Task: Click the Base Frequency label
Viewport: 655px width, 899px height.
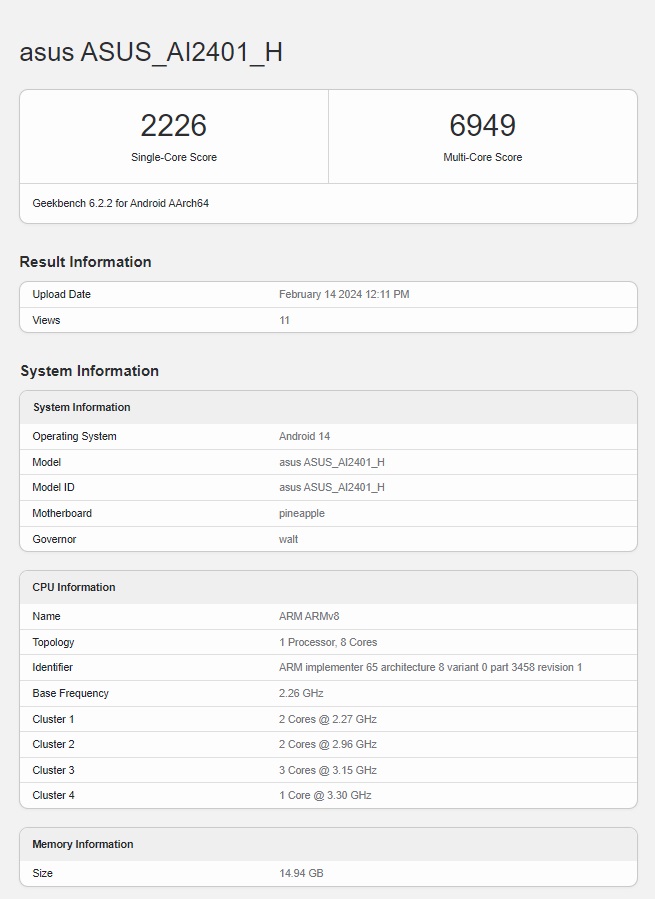Action: (71, 693)
